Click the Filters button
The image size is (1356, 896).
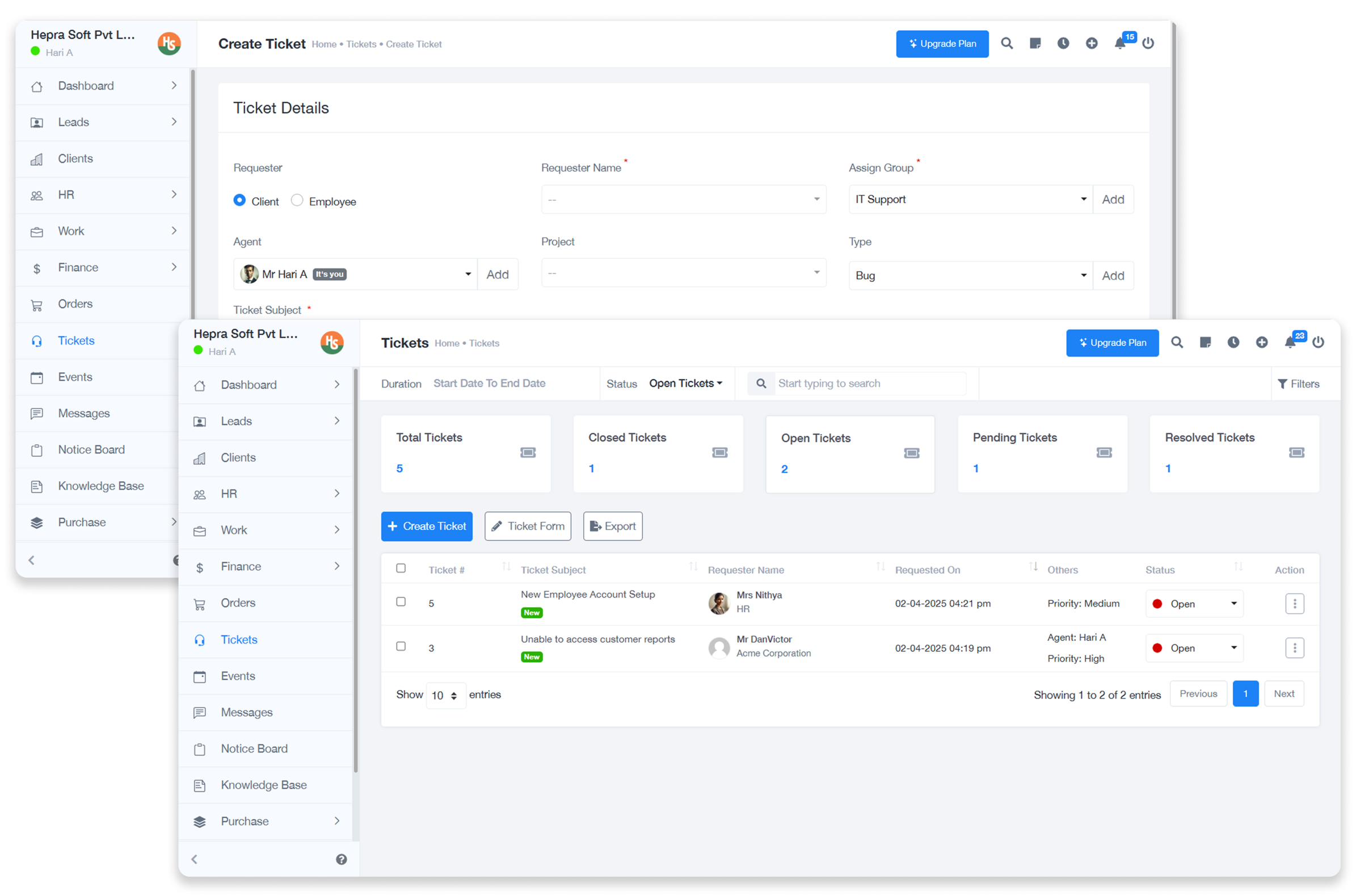tap(1298, 384)
